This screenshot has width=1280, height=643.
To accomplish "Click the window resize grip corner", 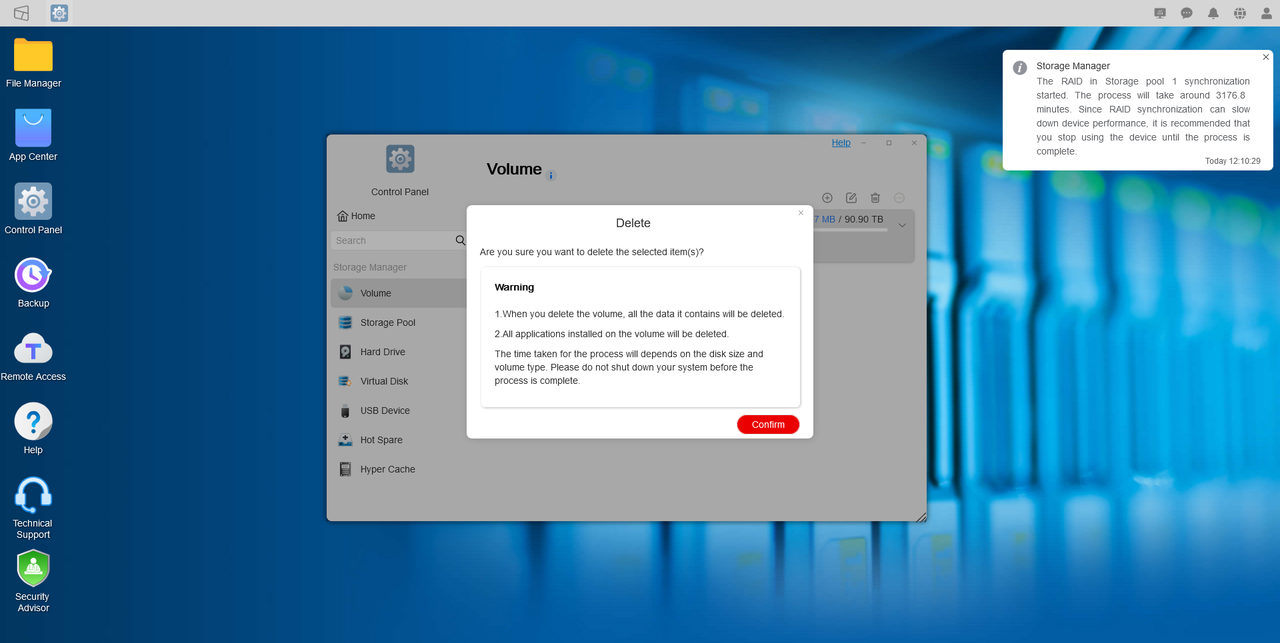I will pyautogui.click(x=921, y=516).
